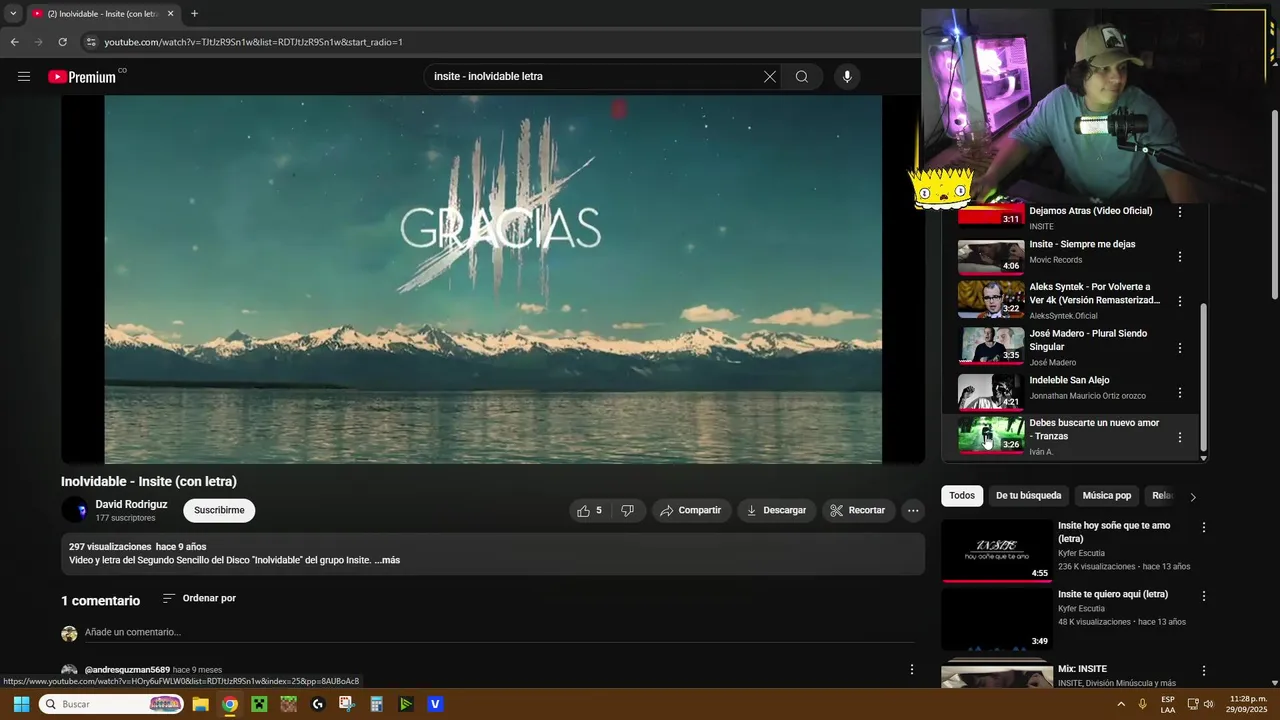Switch to the Inolvidable - Insite tab
Screen dimensions: 1280x720
click(103, 14)
